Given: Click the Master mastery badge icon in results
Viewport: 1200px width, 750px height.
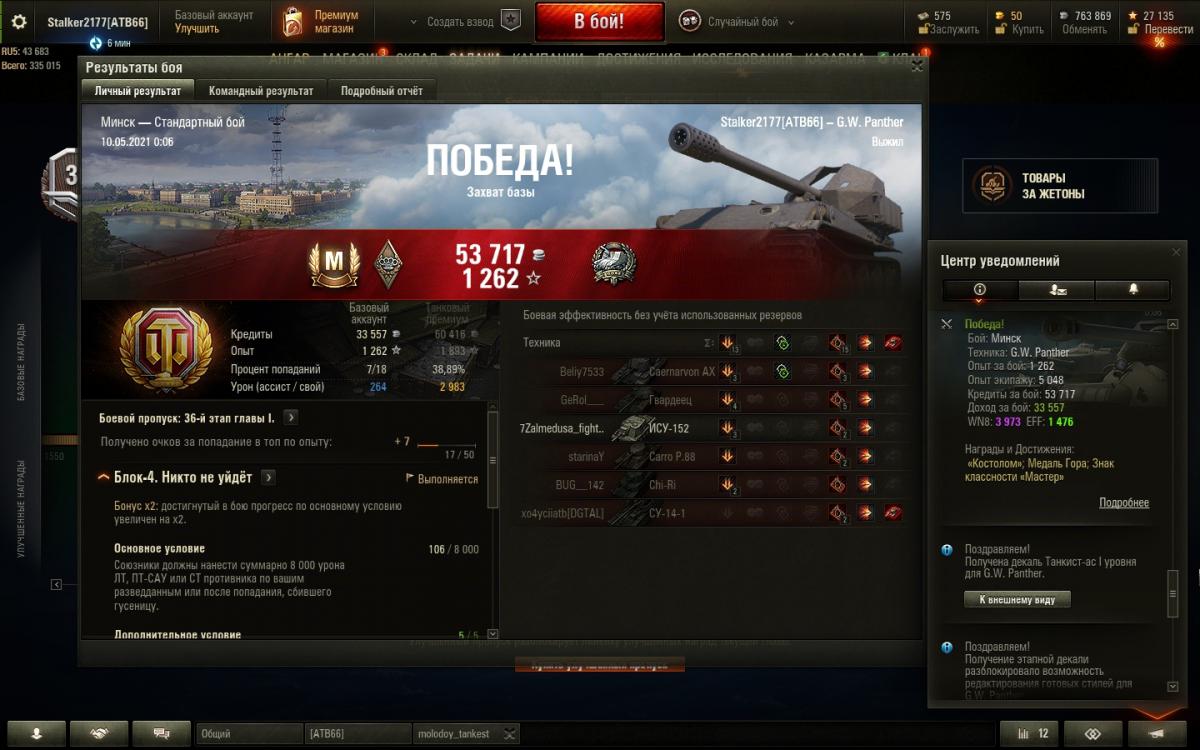Looking at the screenshot, I should click(333, 264).
